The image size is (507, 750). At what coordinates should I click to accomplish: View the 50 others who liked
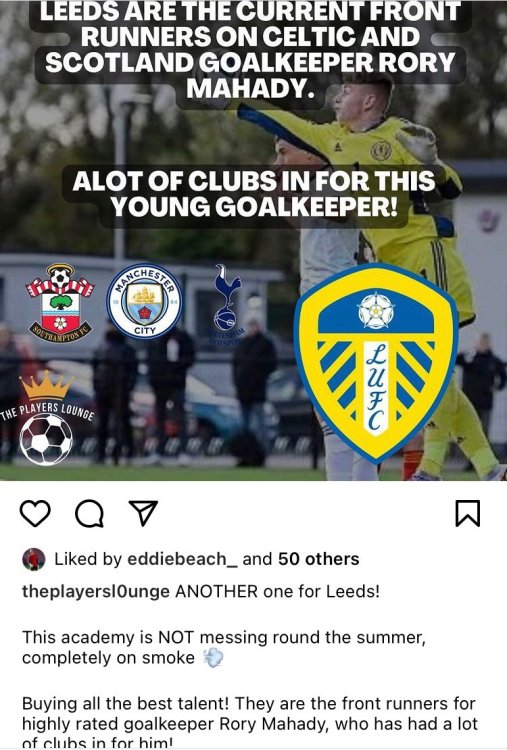point(319,559)
